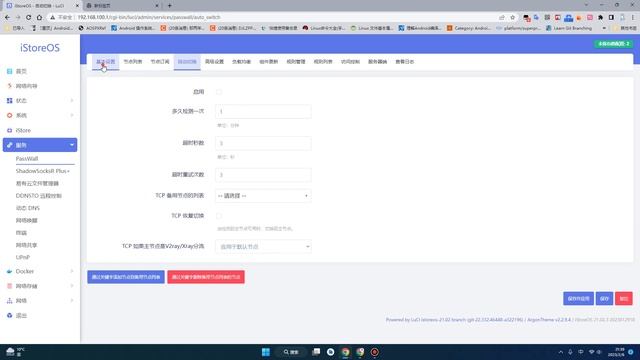This screenshot has height=360, width=640.
Task: Toggle the TCP restore switch (TCP 恢复切换) checkbox
Action: point(219,216)
